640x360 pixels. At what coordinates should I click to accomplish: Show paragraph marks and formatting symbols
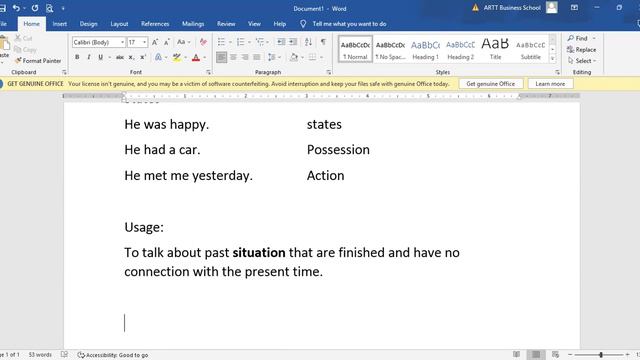(x=323, y=42)
